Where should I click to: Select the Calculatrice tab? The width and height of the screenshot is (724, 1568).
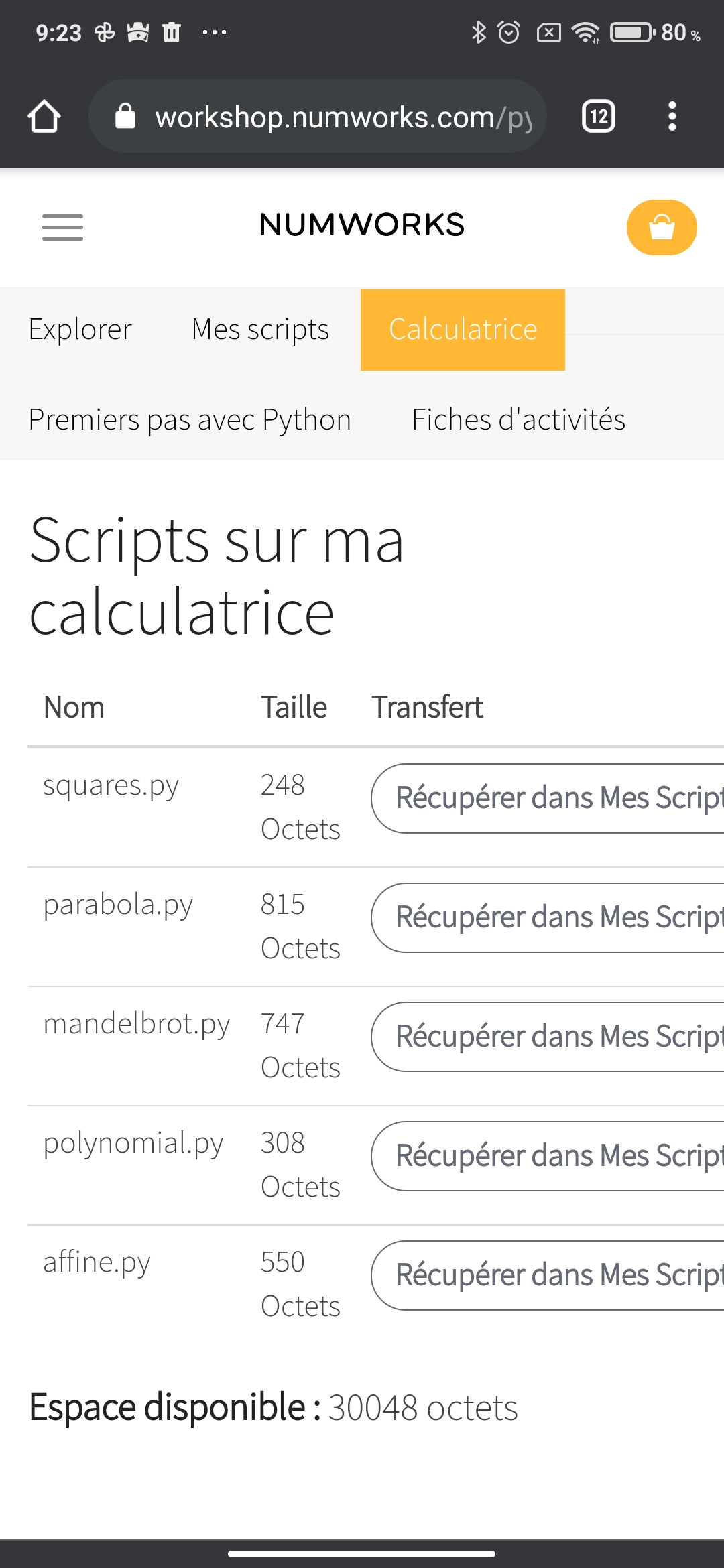coord(463,330)
